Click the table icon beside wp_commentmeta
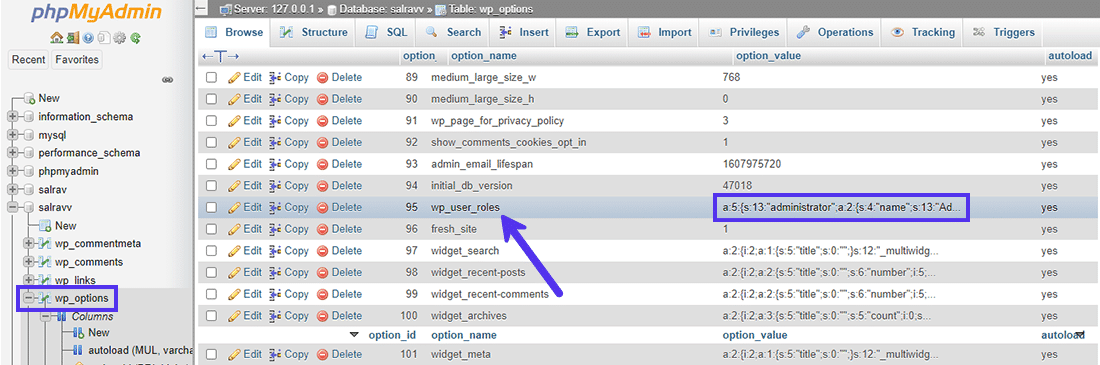The width and height of the screenshot is (1100, 365). click(45, 244)
